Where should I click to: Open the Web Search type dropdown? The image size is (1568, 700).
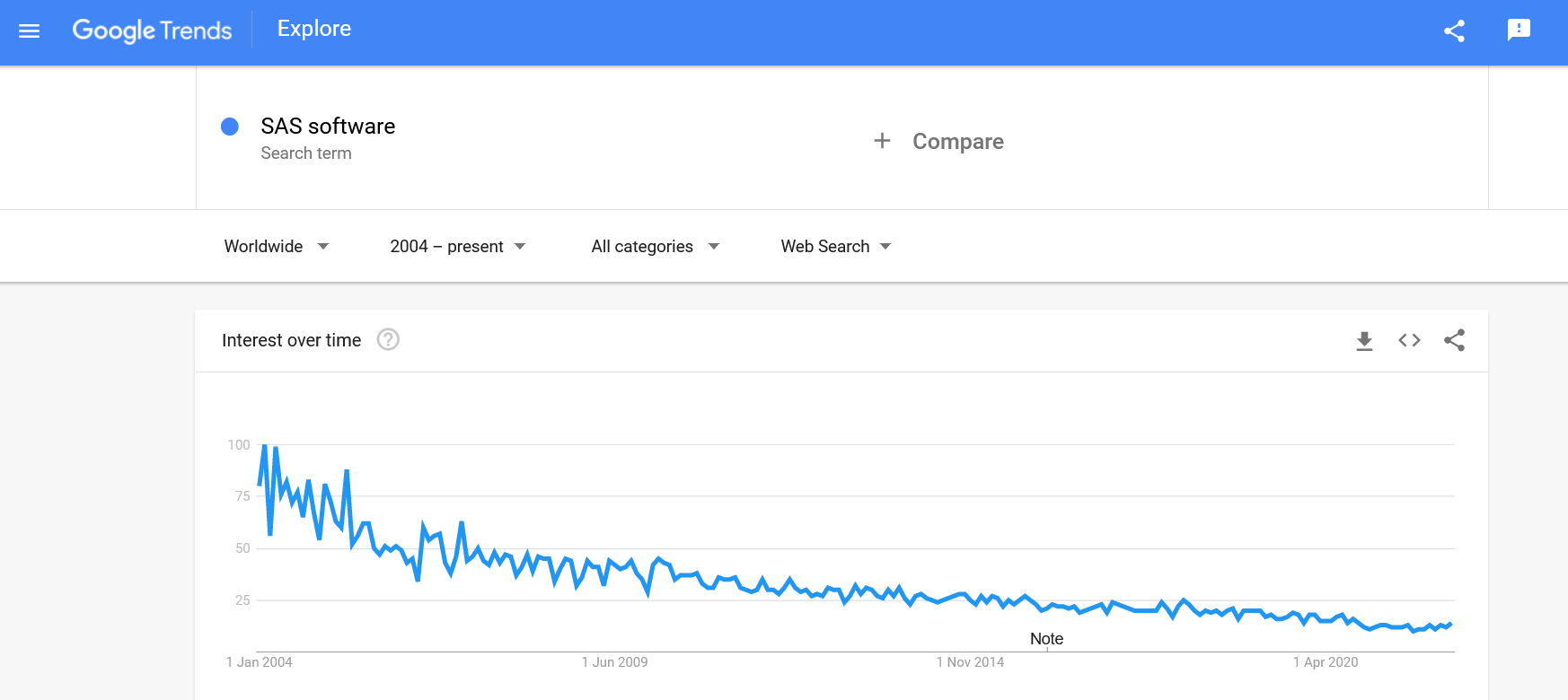(x=835, y=246)
